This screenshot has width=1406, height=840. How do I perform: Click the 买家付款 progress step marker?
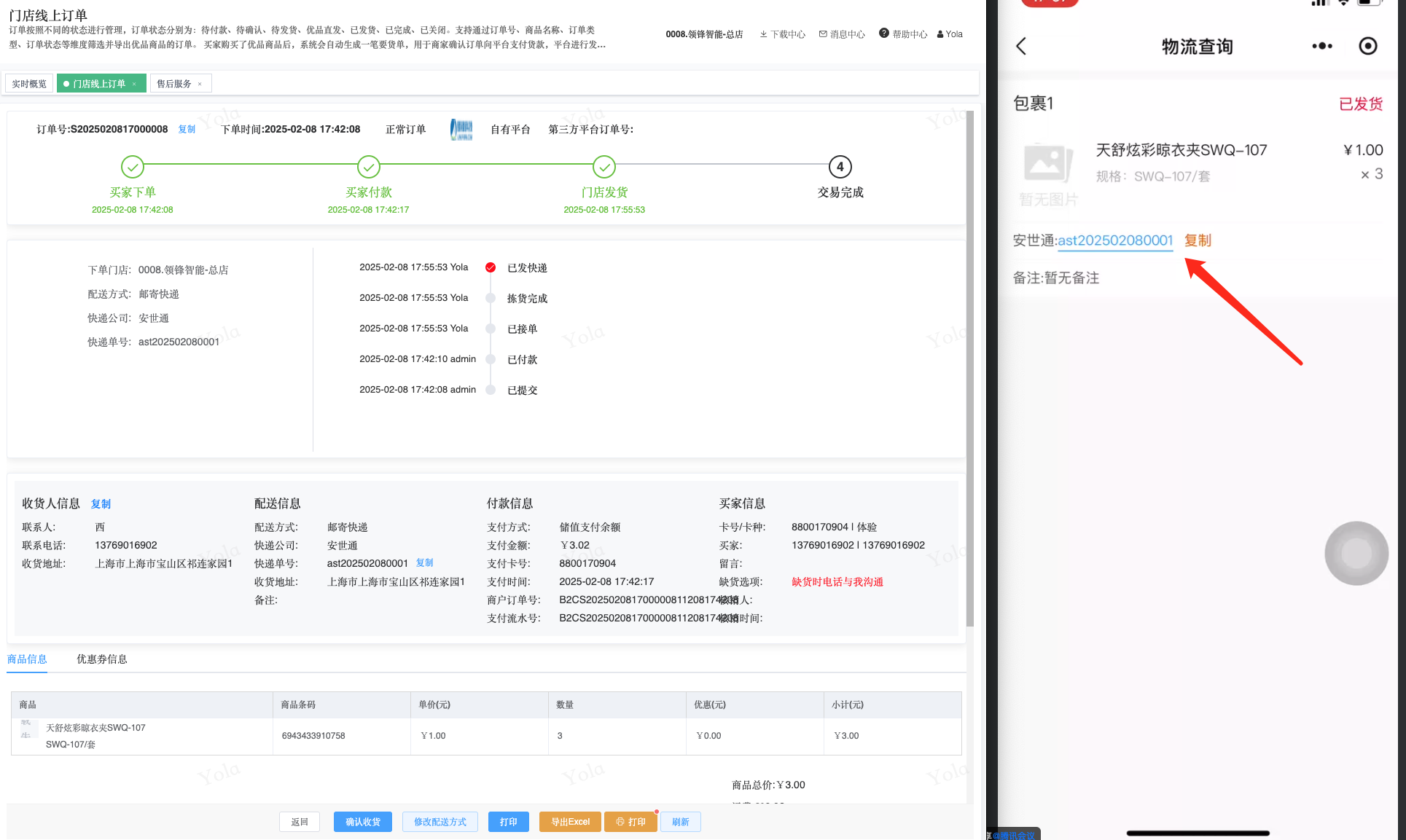click(x=369, y=167)
